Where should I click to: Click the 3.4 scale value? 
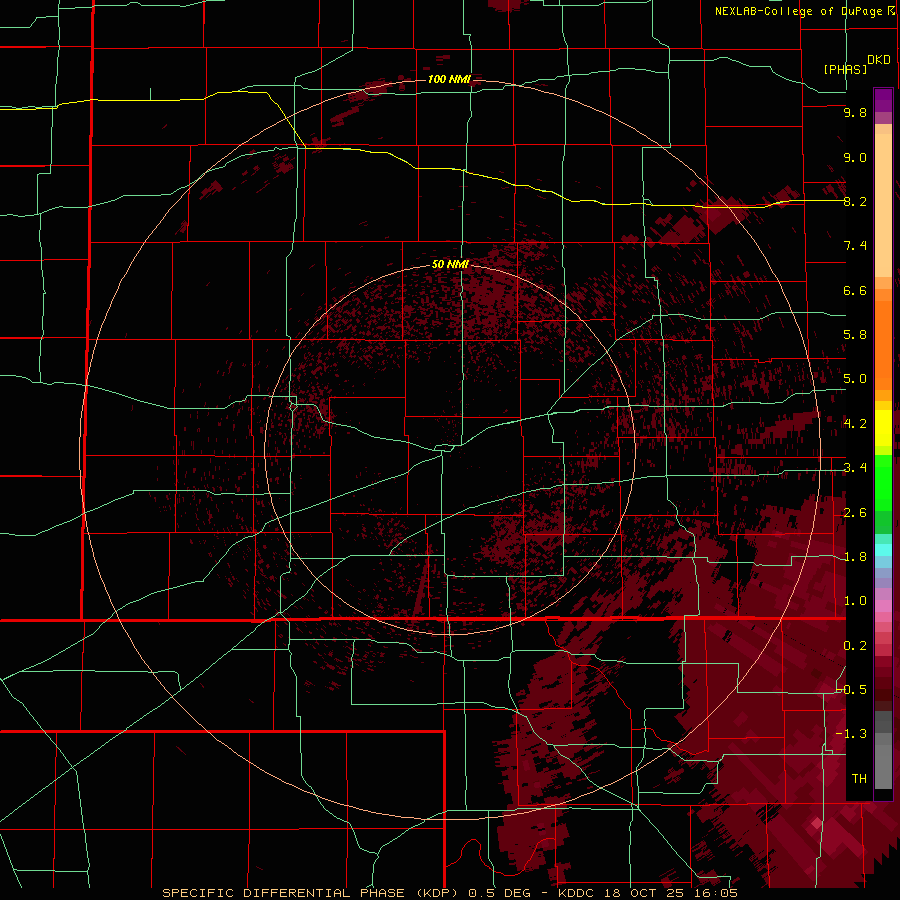point(855,468)
